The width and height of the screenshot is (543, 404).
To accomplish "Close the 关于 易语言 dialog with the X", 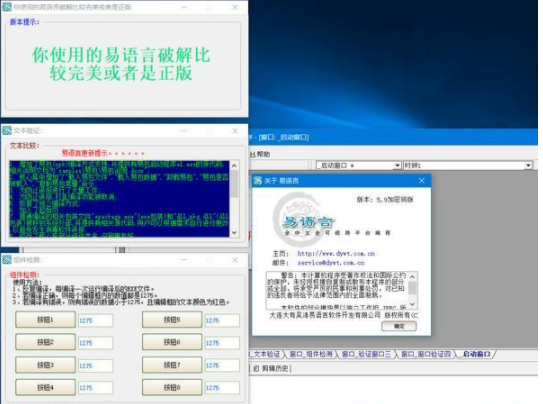I will pyautogui.click(x=421, y=180).
